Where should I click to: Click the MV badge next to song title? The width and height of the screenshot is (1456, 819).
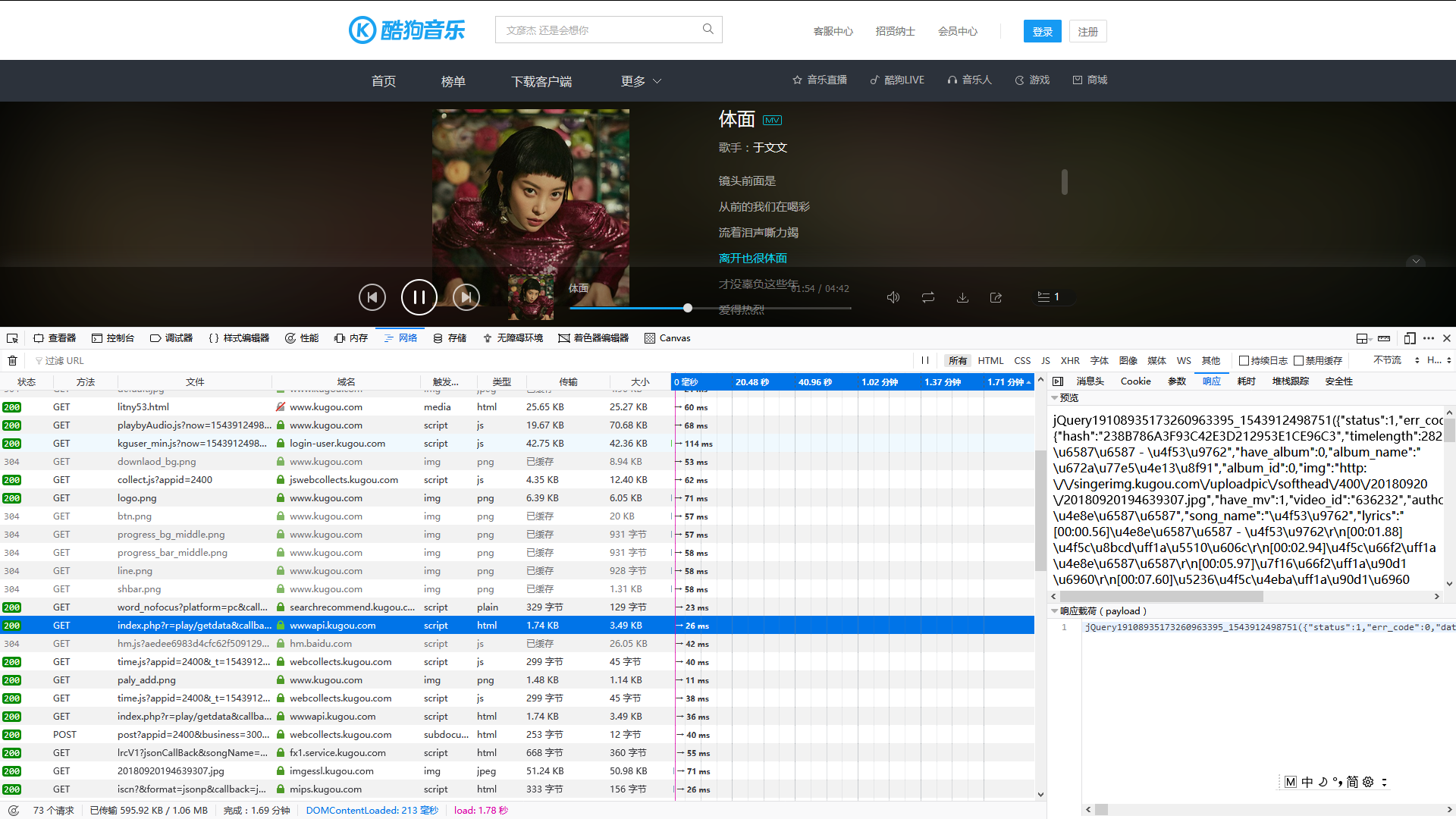(x=772, y=120)
